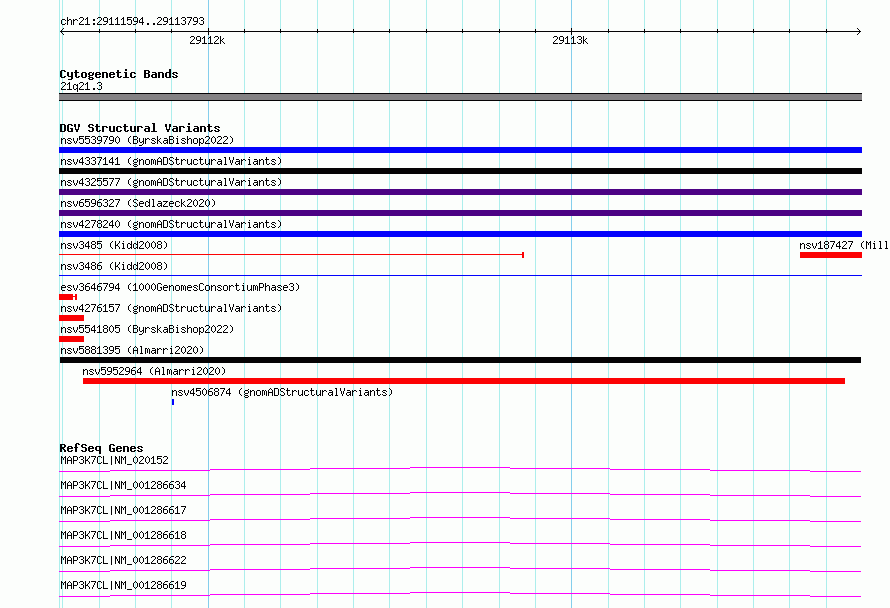Select the black nsv4337141 variant bar
The image size is (890, 608).
tap(460, 171)
